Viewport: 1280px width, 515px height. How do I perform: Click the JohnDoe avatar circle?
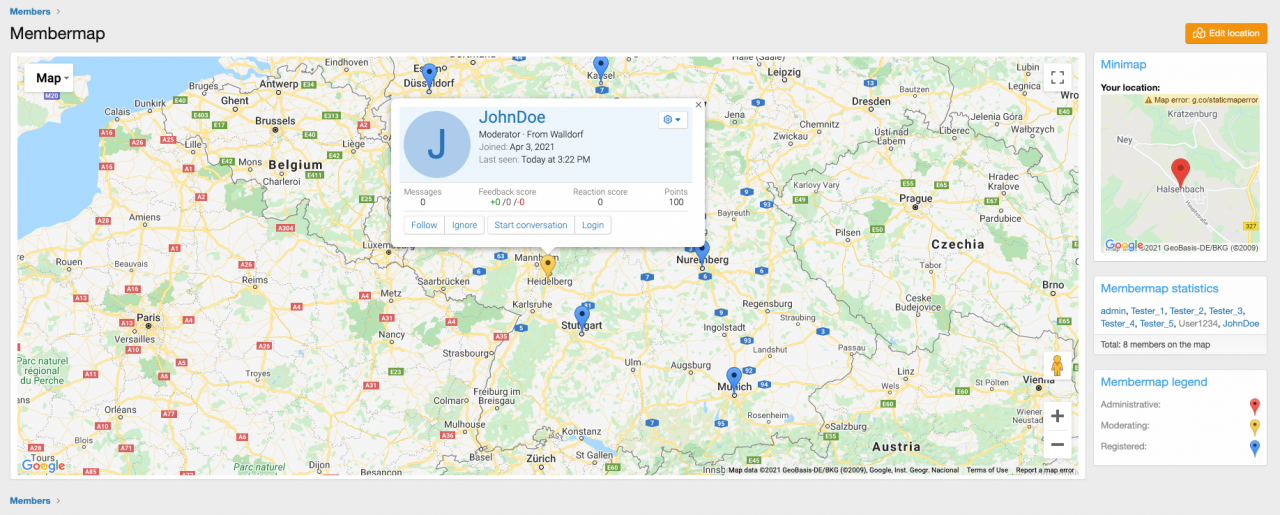437,145
